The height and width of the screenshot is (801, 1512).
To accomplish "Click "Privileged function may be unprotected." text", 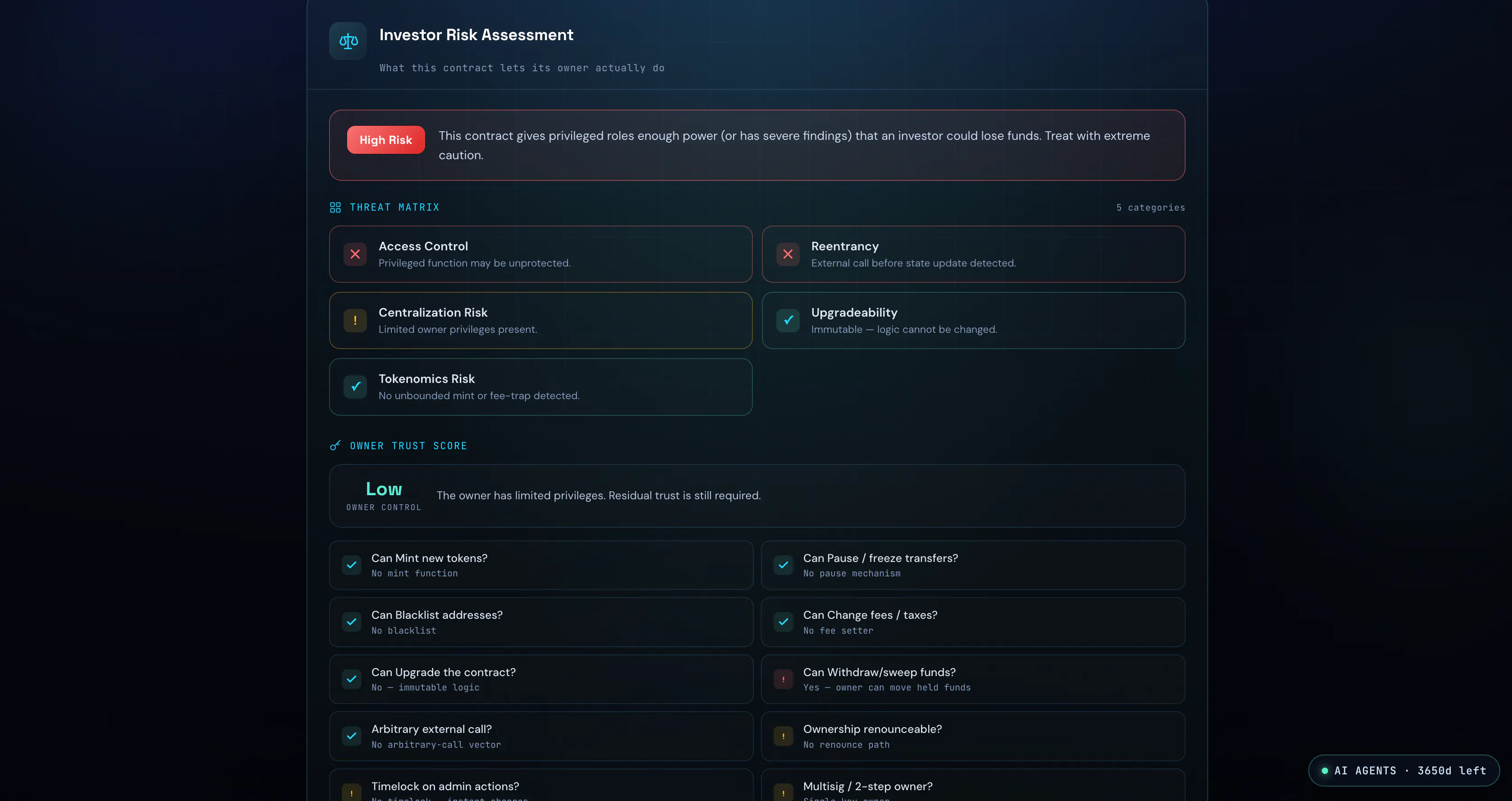I will click(x=474, y=263).
